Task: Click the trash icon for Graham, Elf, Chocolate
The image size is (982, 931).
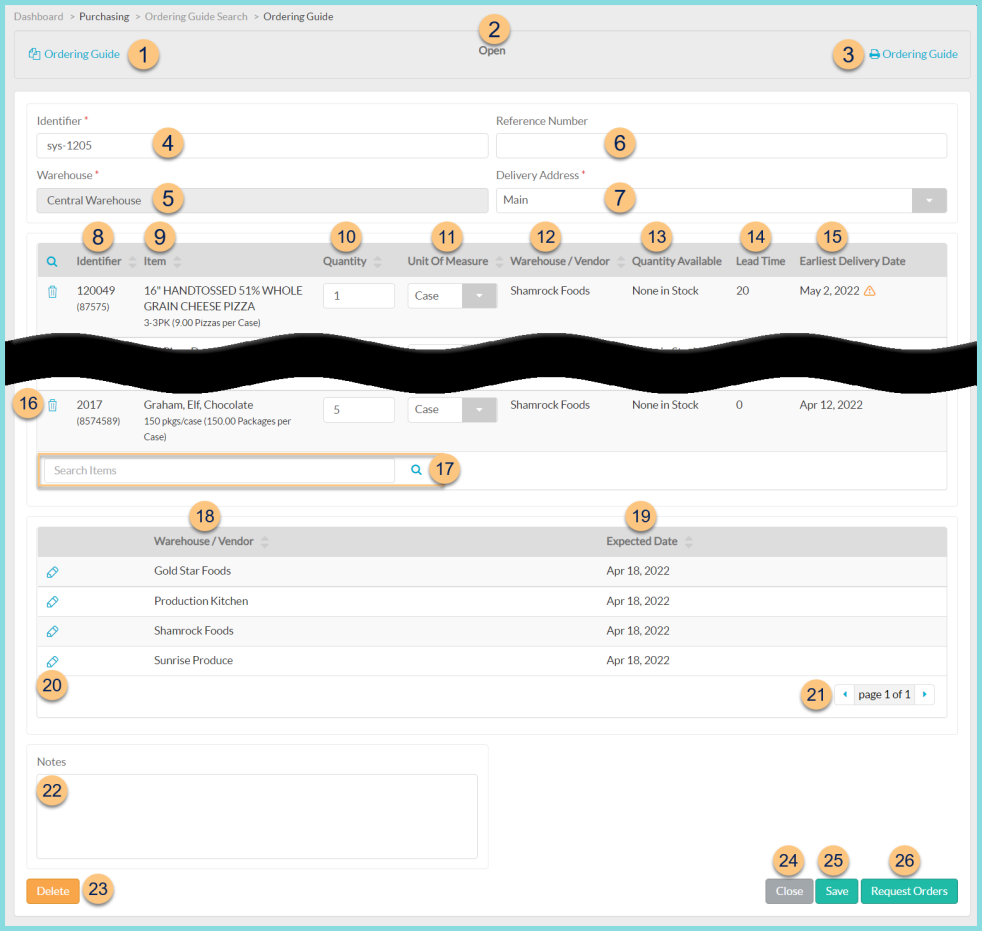Action: [53, 405]
